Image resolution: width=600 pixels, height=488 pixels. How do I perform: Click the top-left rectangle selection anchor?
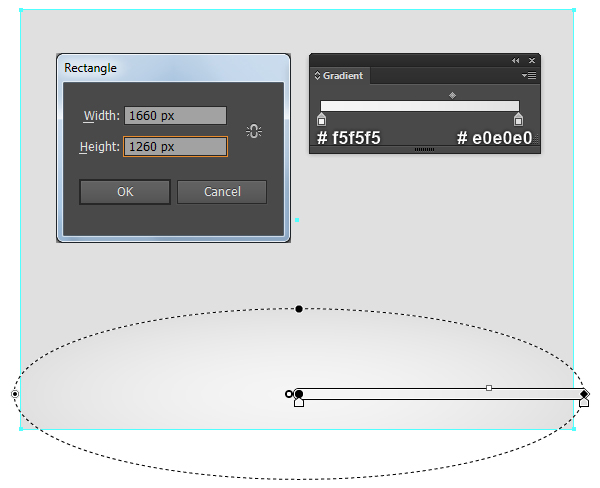[x=21, y=10]
